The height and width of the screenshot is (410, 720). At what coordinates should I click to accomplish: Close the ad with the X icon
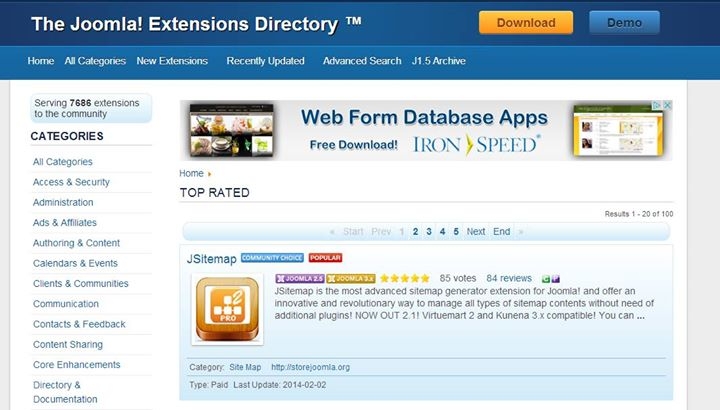pyautogui.click(x=667, y=105)
